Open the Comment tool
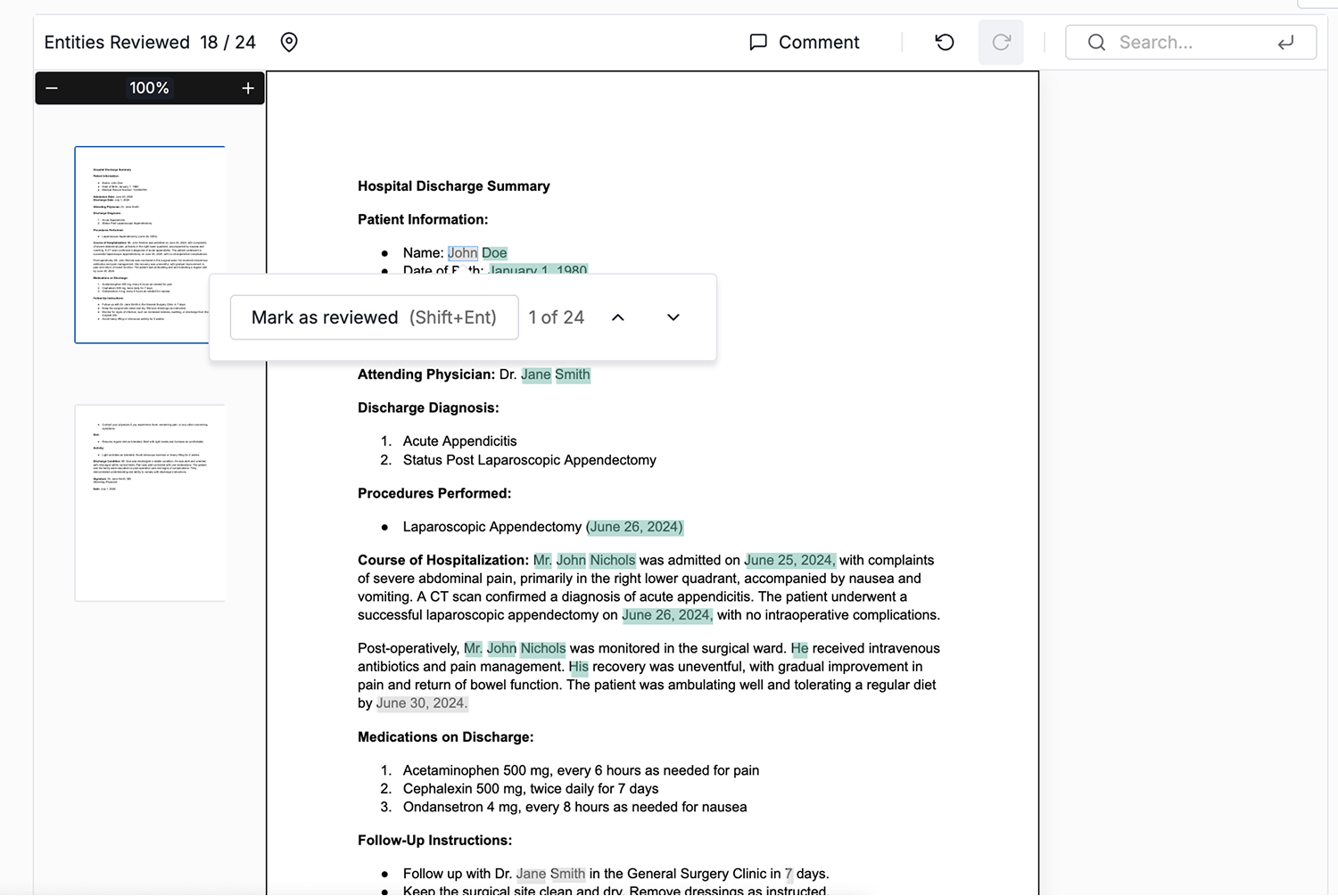Image resolution: width=1338 pixels, height=896 pixels. (805, 42)
